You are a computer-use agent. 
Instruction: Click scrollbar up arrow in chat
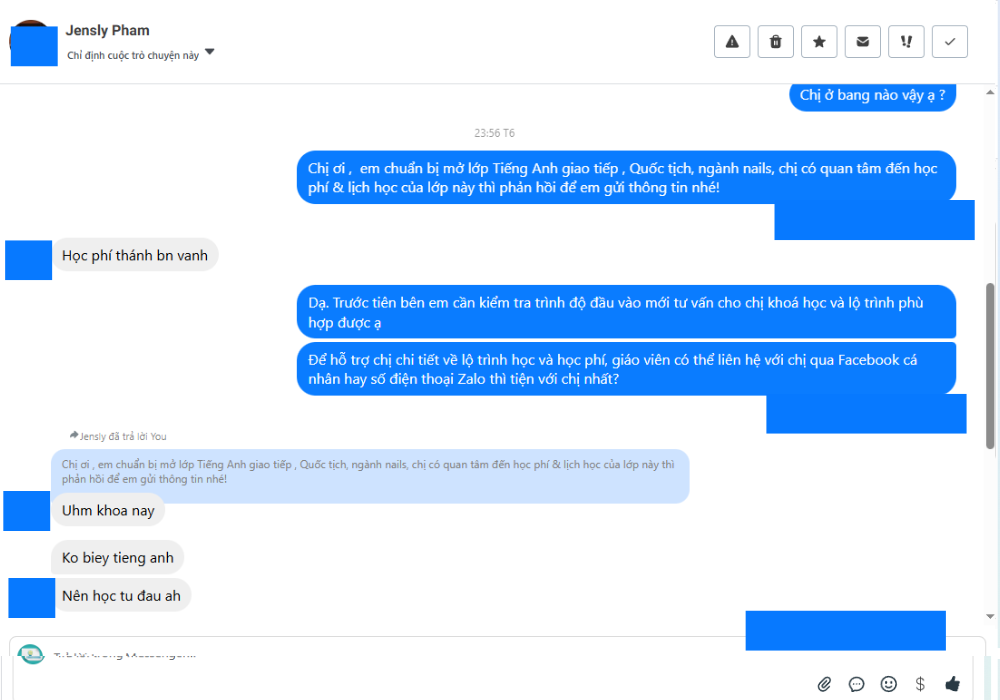coord(990,93)
